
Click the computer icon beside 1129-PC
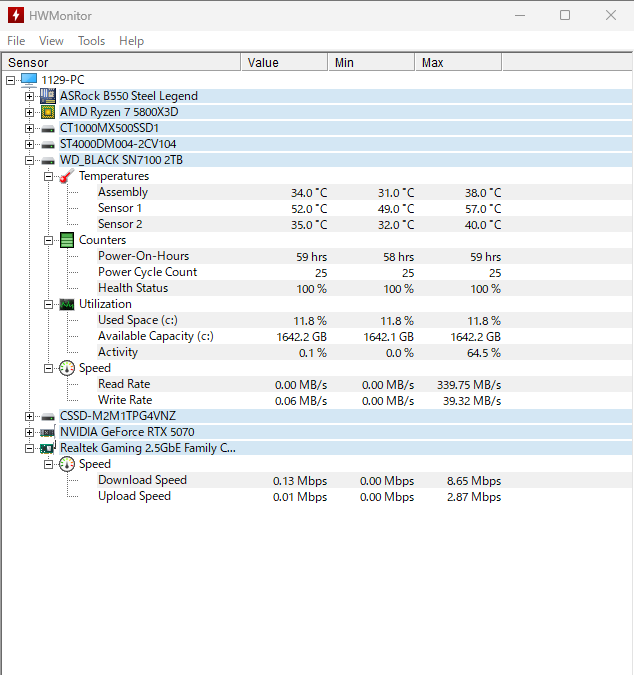point(28,79)
